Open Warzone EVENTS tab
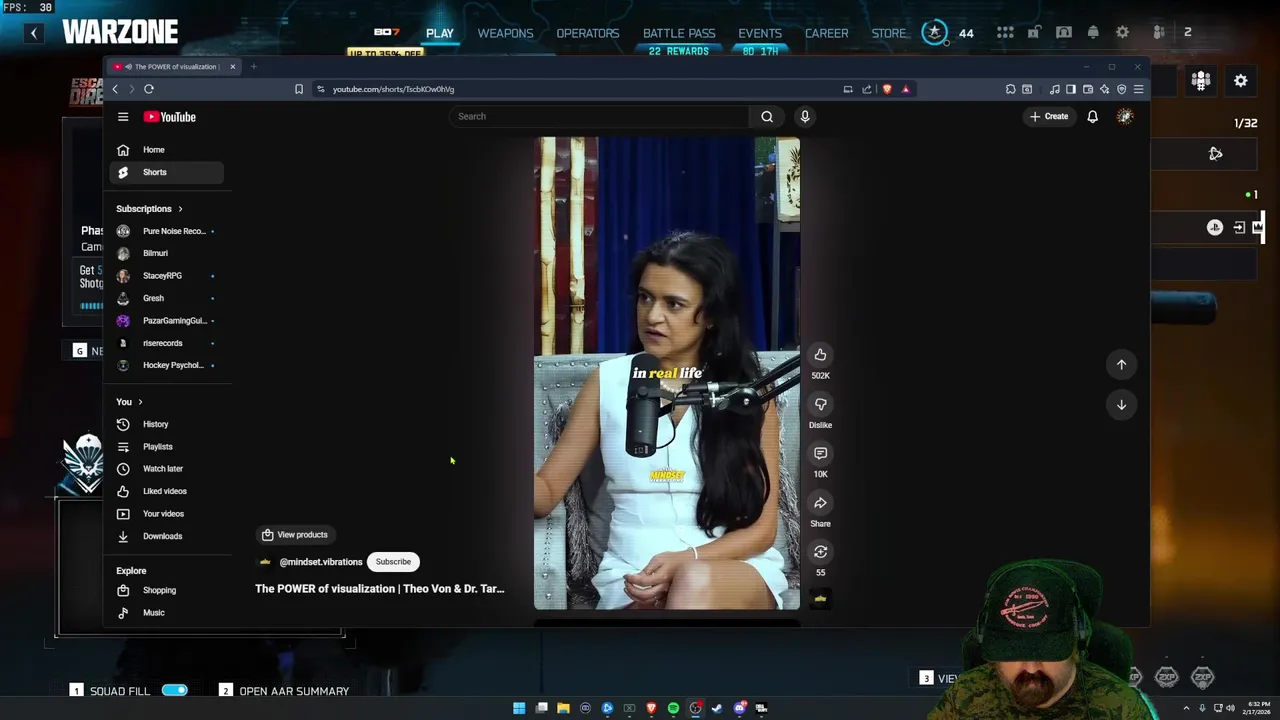The height and width of the screenshot is (720, 1280). click(760, 33)
